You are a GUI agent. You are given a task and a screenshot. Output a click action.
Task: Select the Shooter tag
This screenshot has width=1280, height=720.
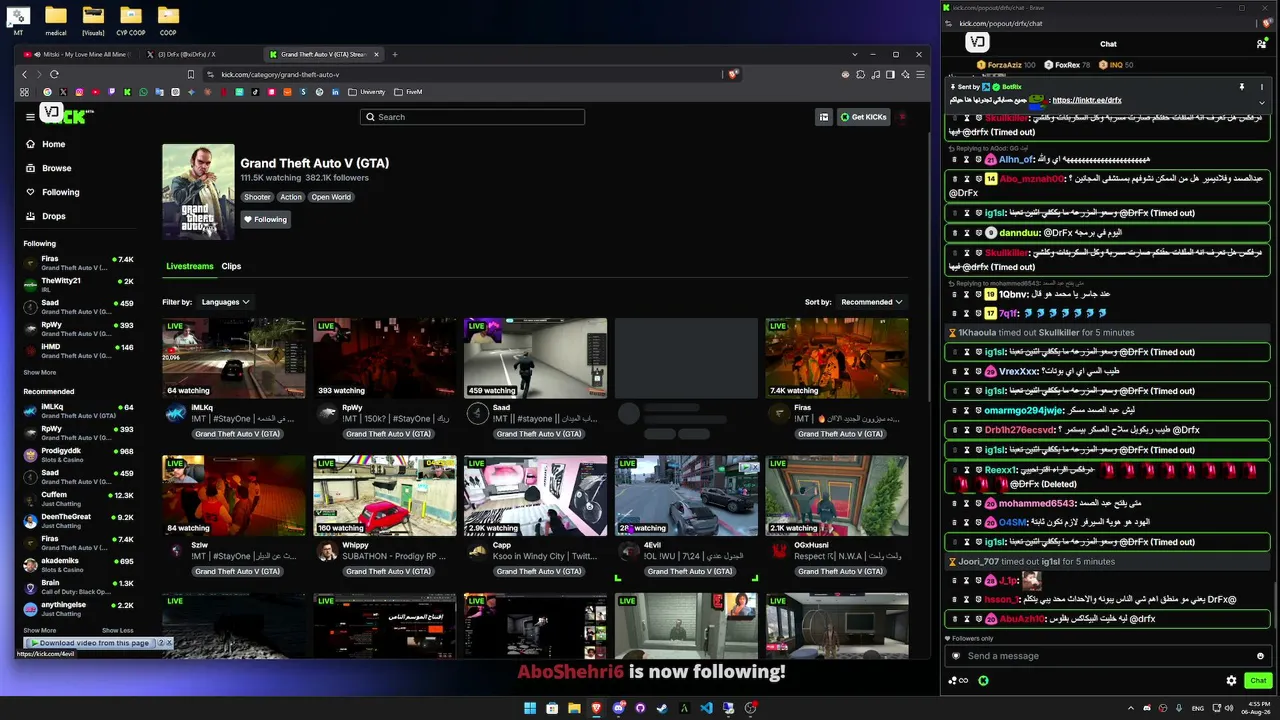(257, 197)
